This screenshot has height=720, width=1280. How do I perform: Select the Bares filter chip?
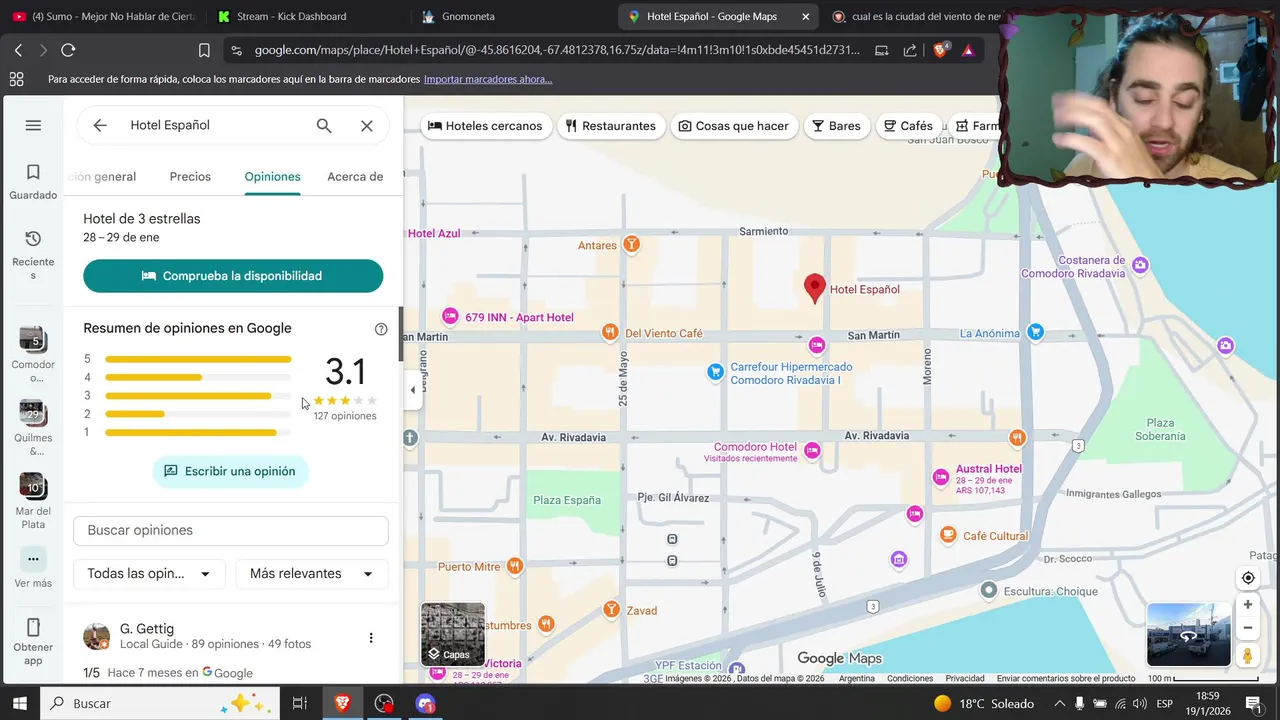click(x=836, y=126)
